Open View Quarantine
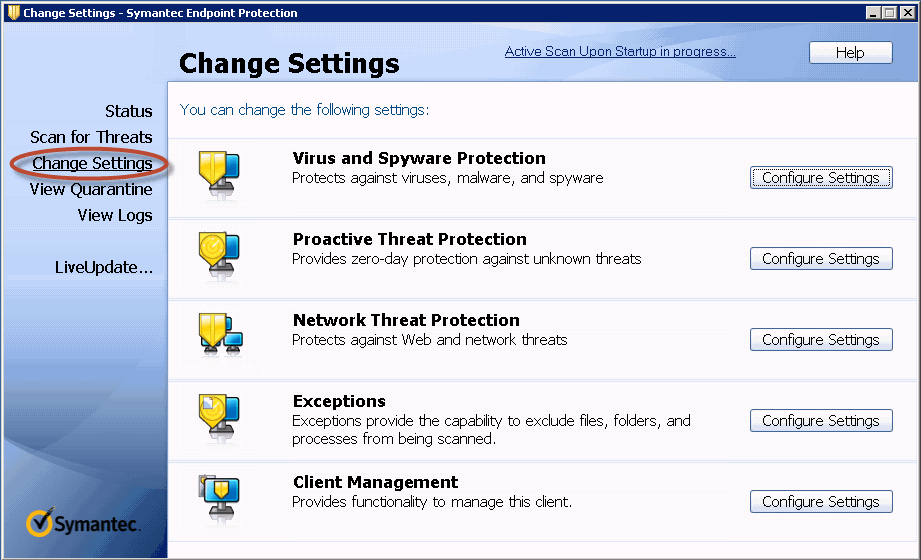This screenshot has width=921, height=560. click(x=91, y=189)
